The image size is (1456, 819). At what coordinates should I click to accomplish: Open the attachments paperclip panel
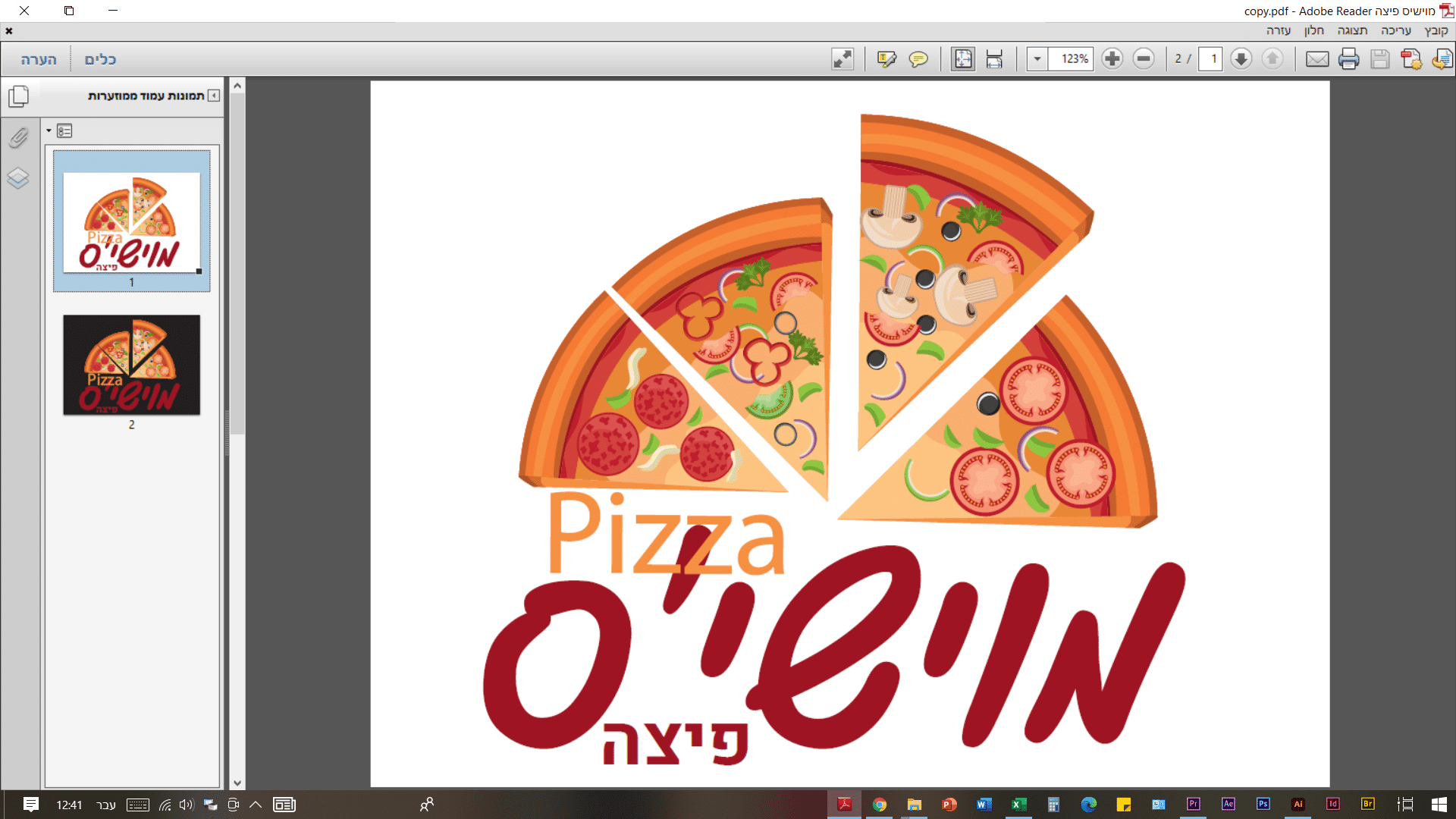click(x=18, y=138)
